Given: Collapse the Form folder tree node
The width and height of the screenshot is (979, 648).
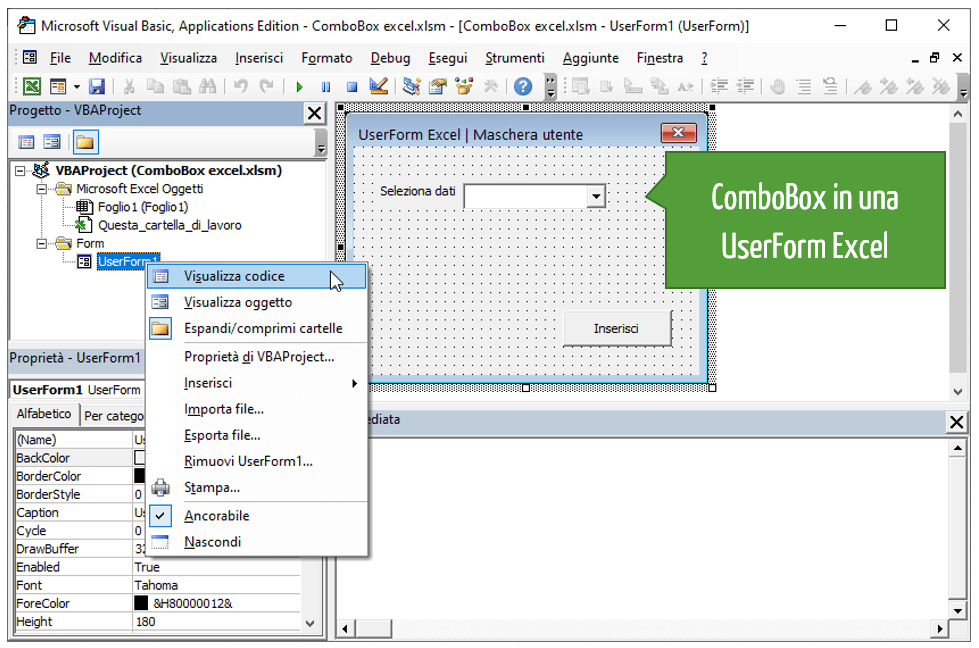Looking at the screenshot, I should pos(41,243).
